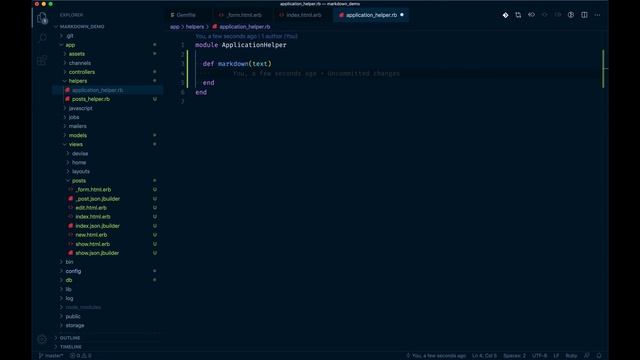640x360 pixels.
Task: Expand the assets folder
Action: click(77, 54)
